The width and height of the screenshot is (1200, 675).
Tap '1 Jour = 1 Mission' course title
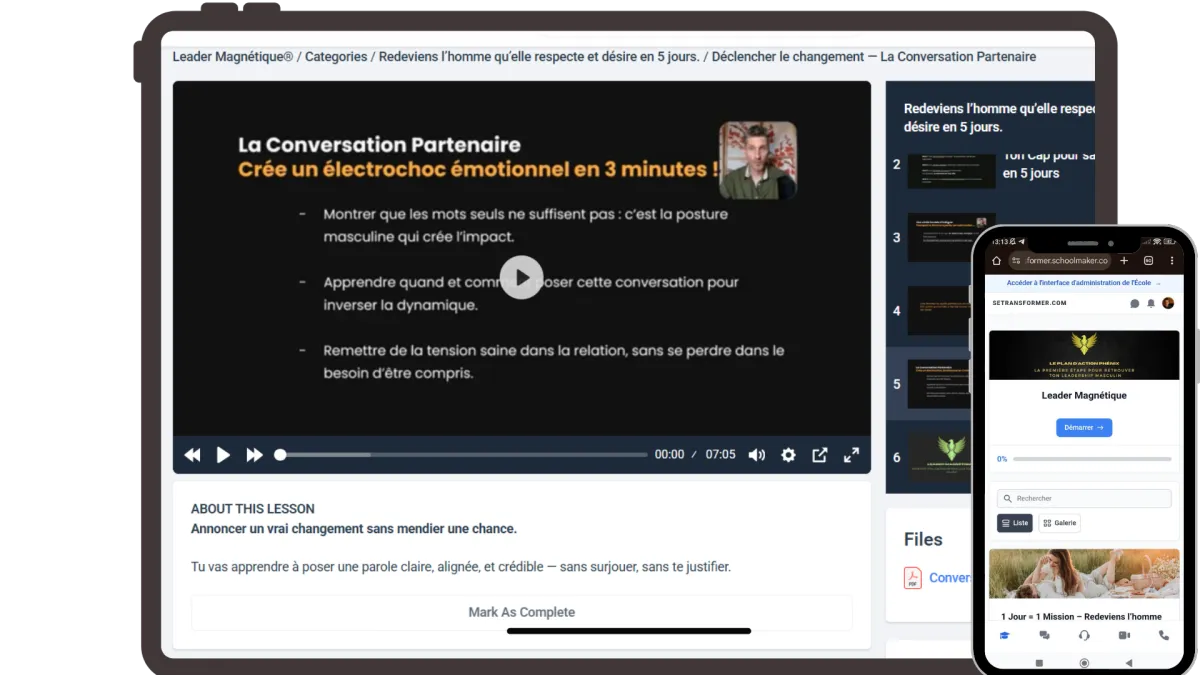[x=1084, y=617]
